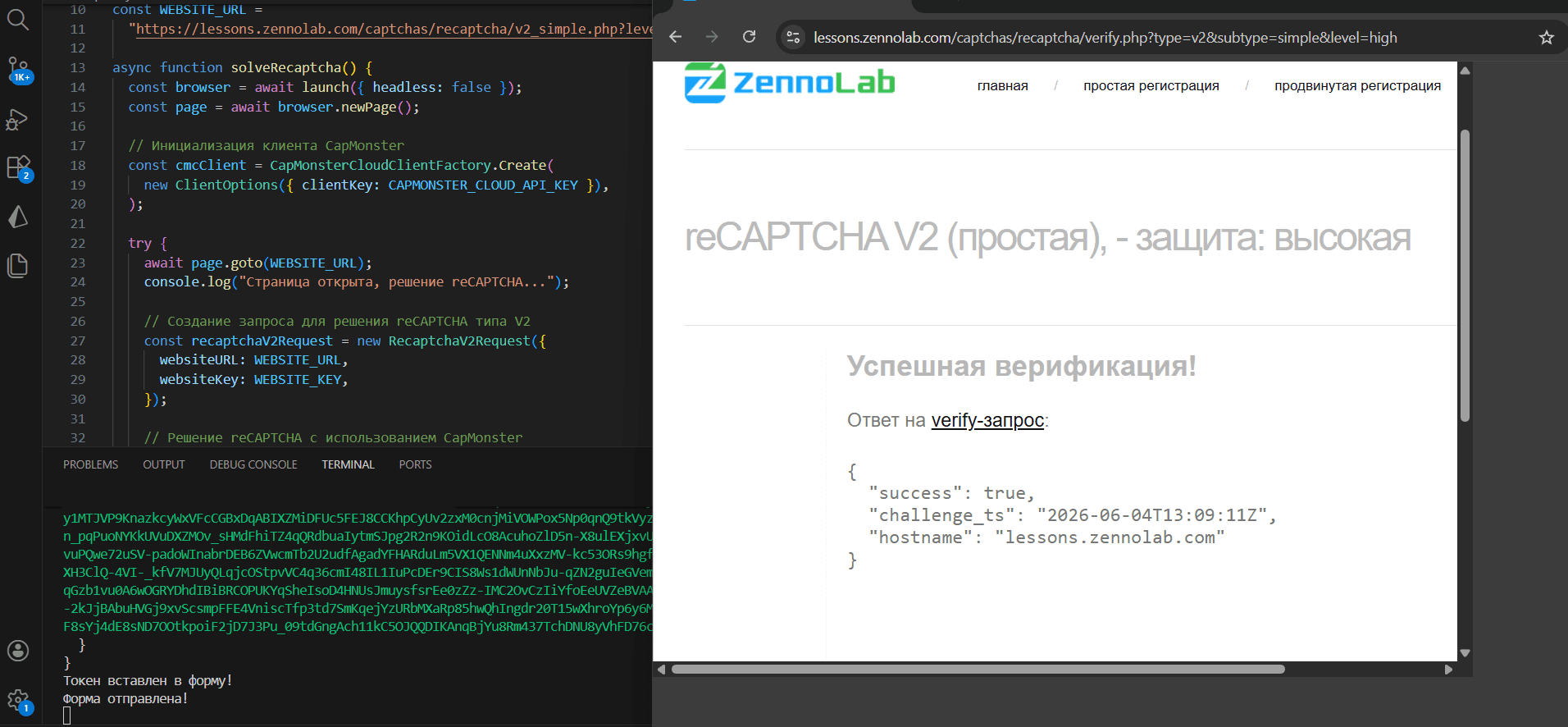Click 'websiteKey: WEBSITE_KEY,' on line 29
Image resolution: width=1568 pixels, height=727 pixels.
coord(253,379)
